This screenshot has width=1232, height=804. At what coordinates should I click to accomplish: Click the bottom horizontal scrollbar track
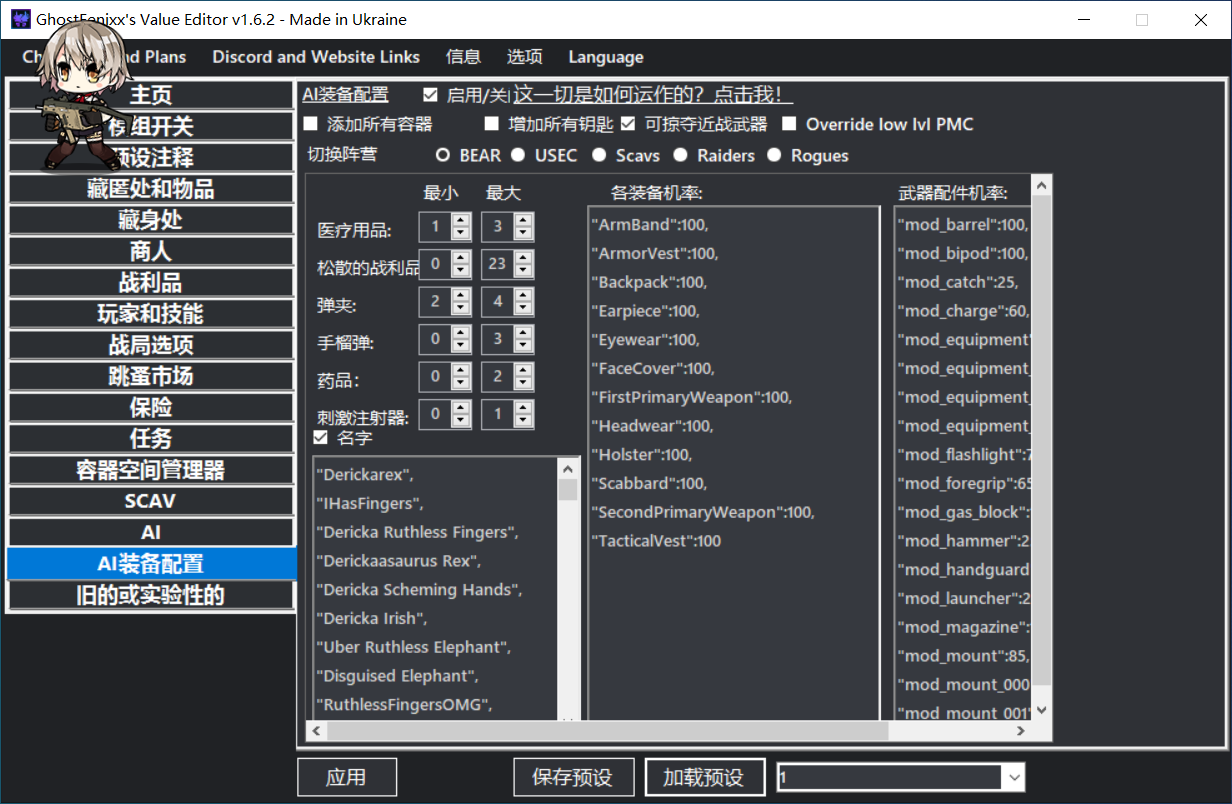[950, 732]
